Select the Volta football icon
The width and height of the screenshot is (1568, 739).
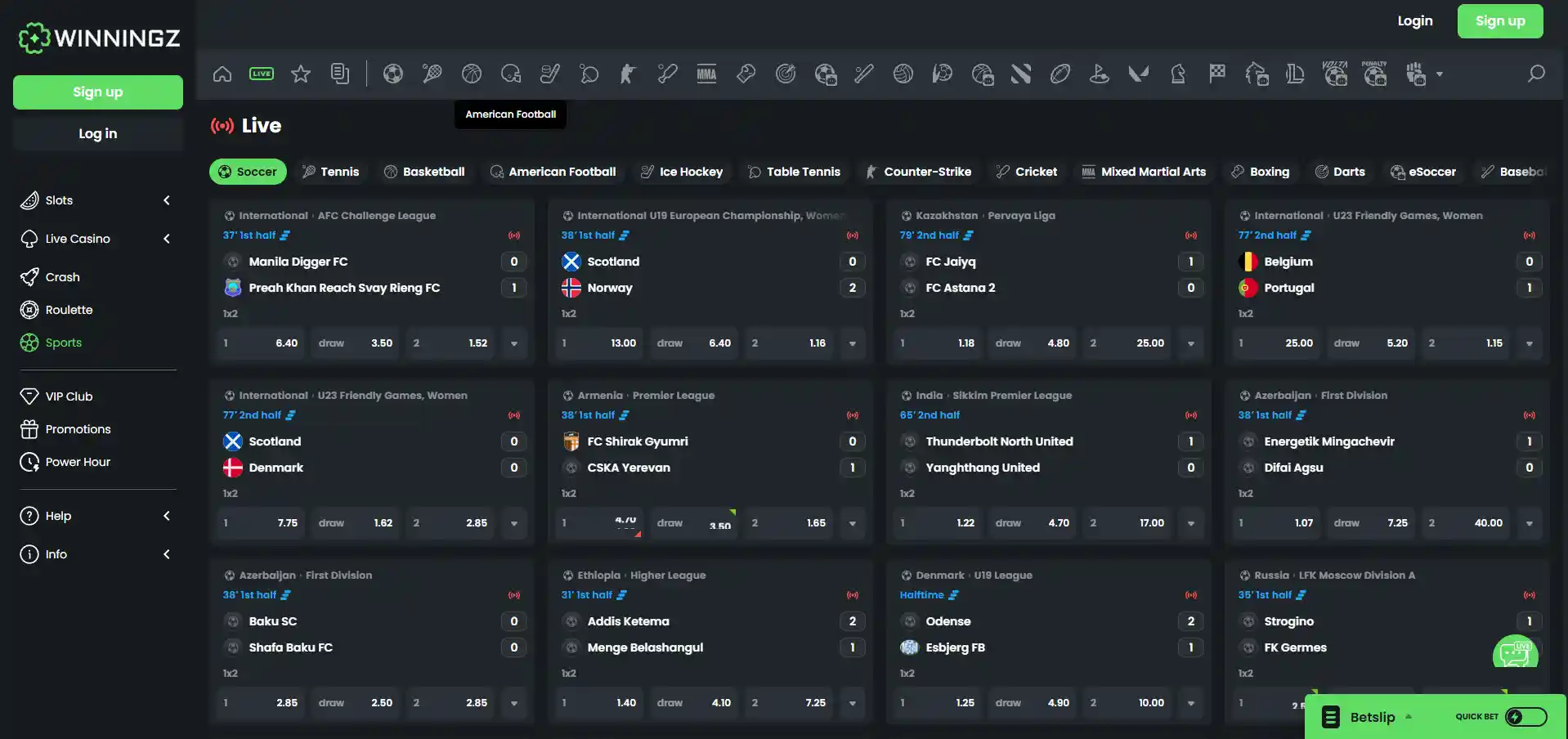(x=1335, y=74)
